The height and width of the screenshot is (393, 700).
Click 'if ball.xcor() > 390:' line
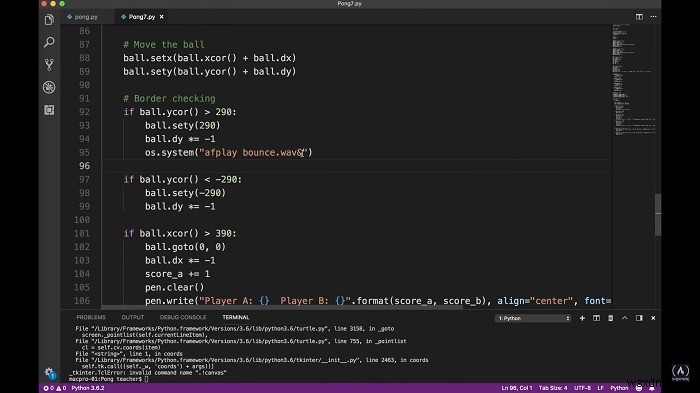click(180, 234)
